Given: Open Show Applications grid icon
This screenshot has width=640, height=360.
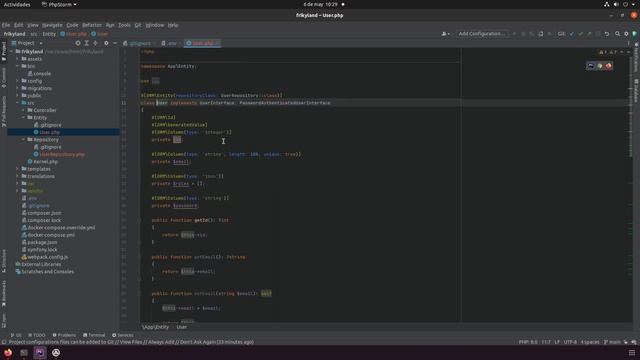Looking at the screenshot, I should pyautogui.click(x=632, y=353).
